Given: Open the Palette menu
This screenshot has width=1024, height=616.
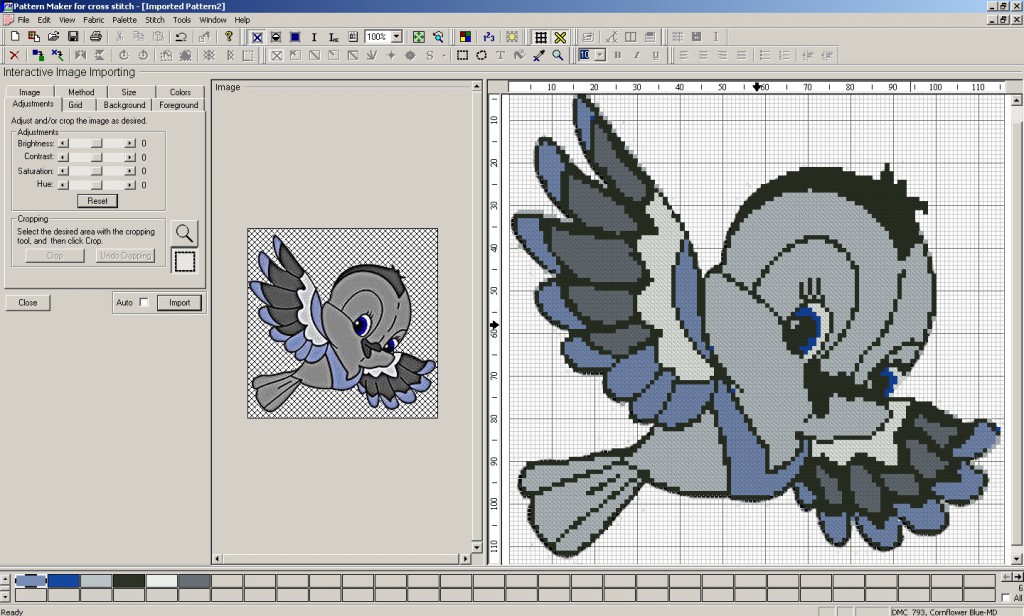Looking at the screenshot, I should point(124,20).
